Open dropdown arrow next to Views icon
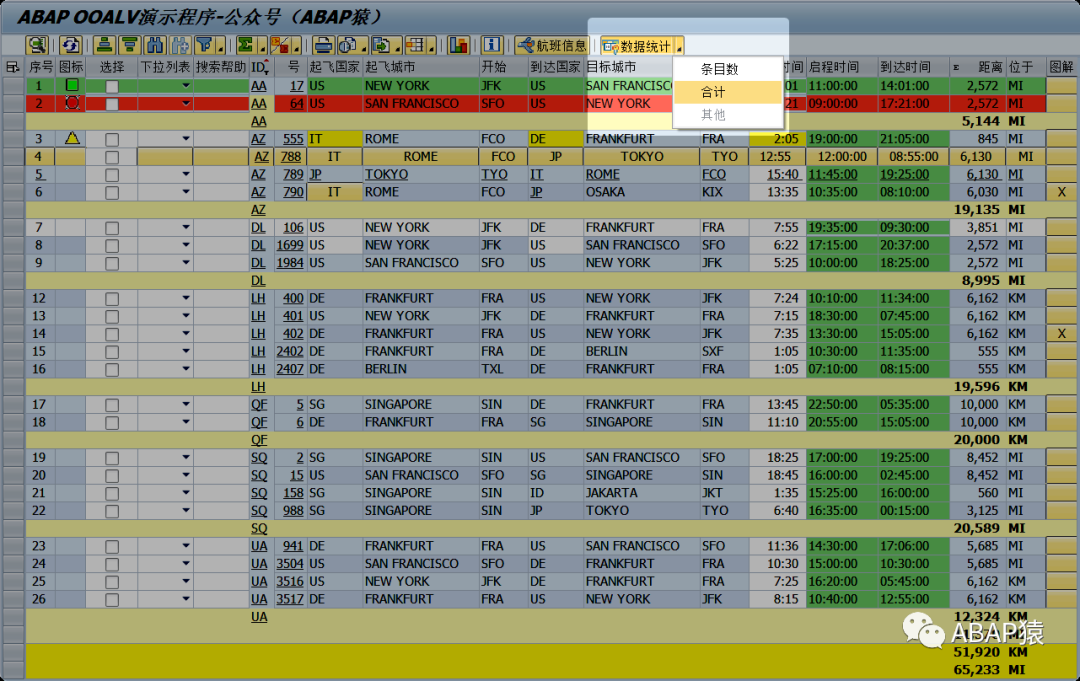This screenshot has width=1080, height=681. coord(364,47)
